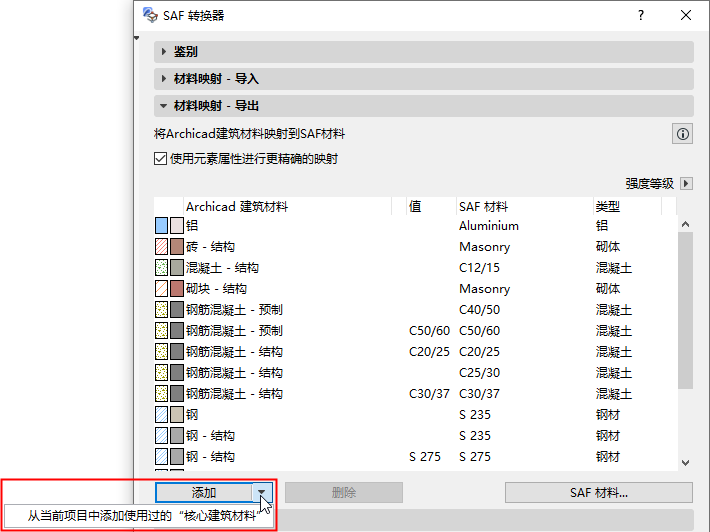
Task: Click hatch icon of 钢筋混凝土 - 结构 C25/30 row
Action: point(161,373)
